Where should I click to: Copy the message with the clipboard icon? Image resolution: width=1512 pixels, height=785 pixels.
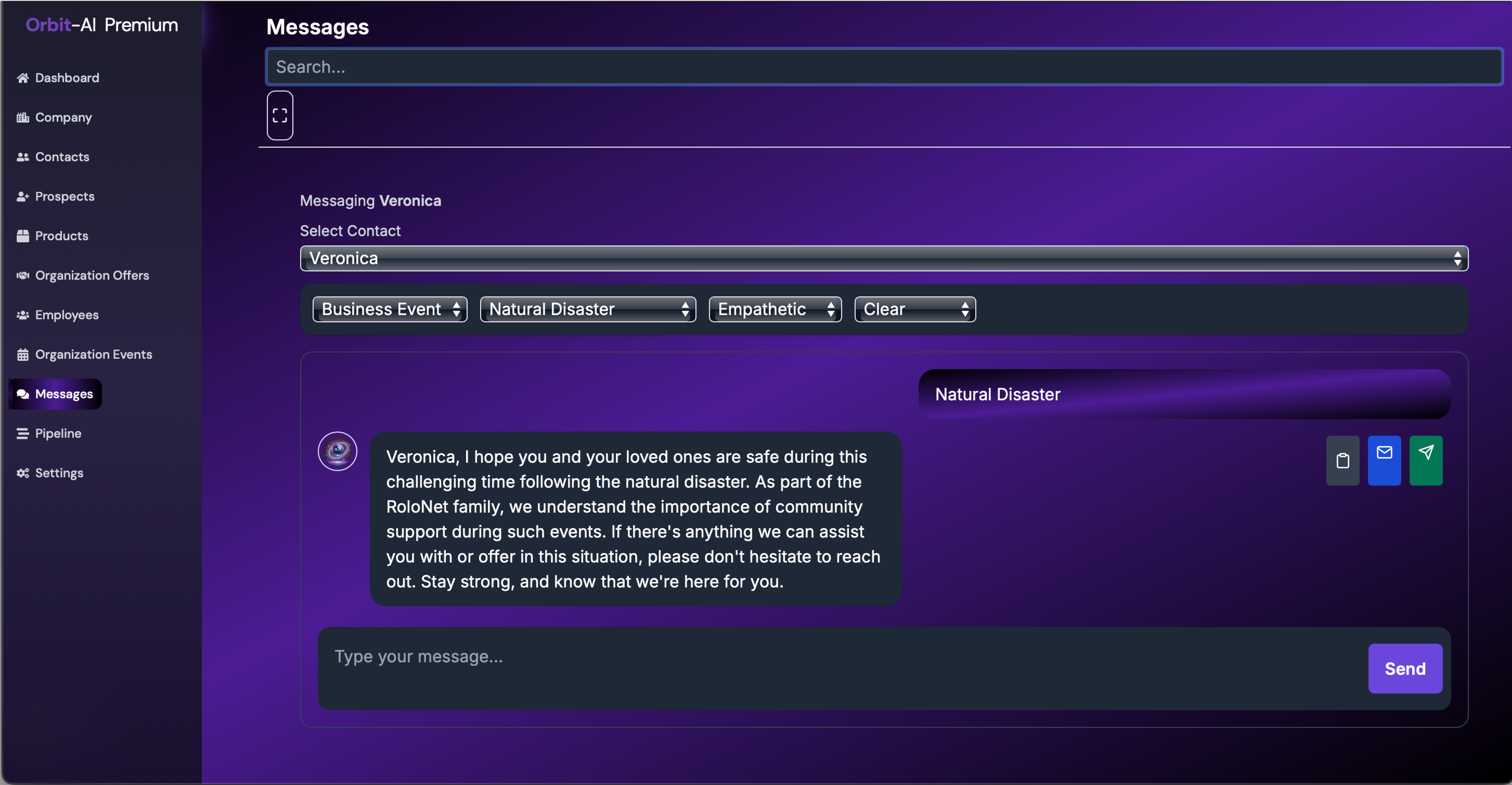tap(1342, 461)
